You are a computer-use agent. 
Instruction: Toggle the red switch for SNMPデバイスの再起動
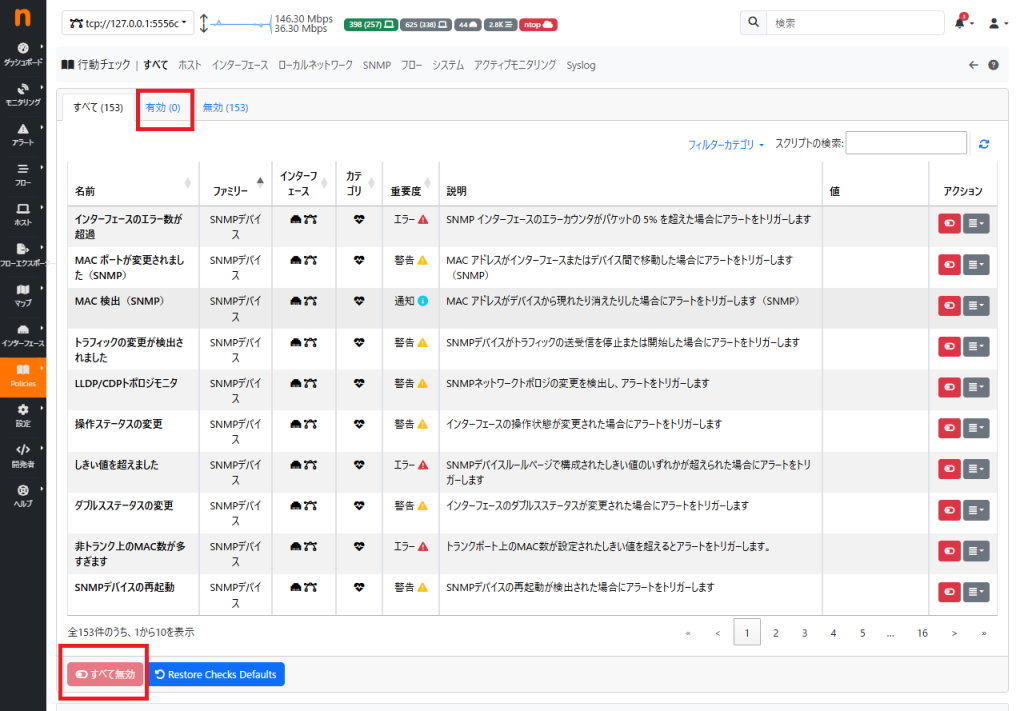[948, 591]
